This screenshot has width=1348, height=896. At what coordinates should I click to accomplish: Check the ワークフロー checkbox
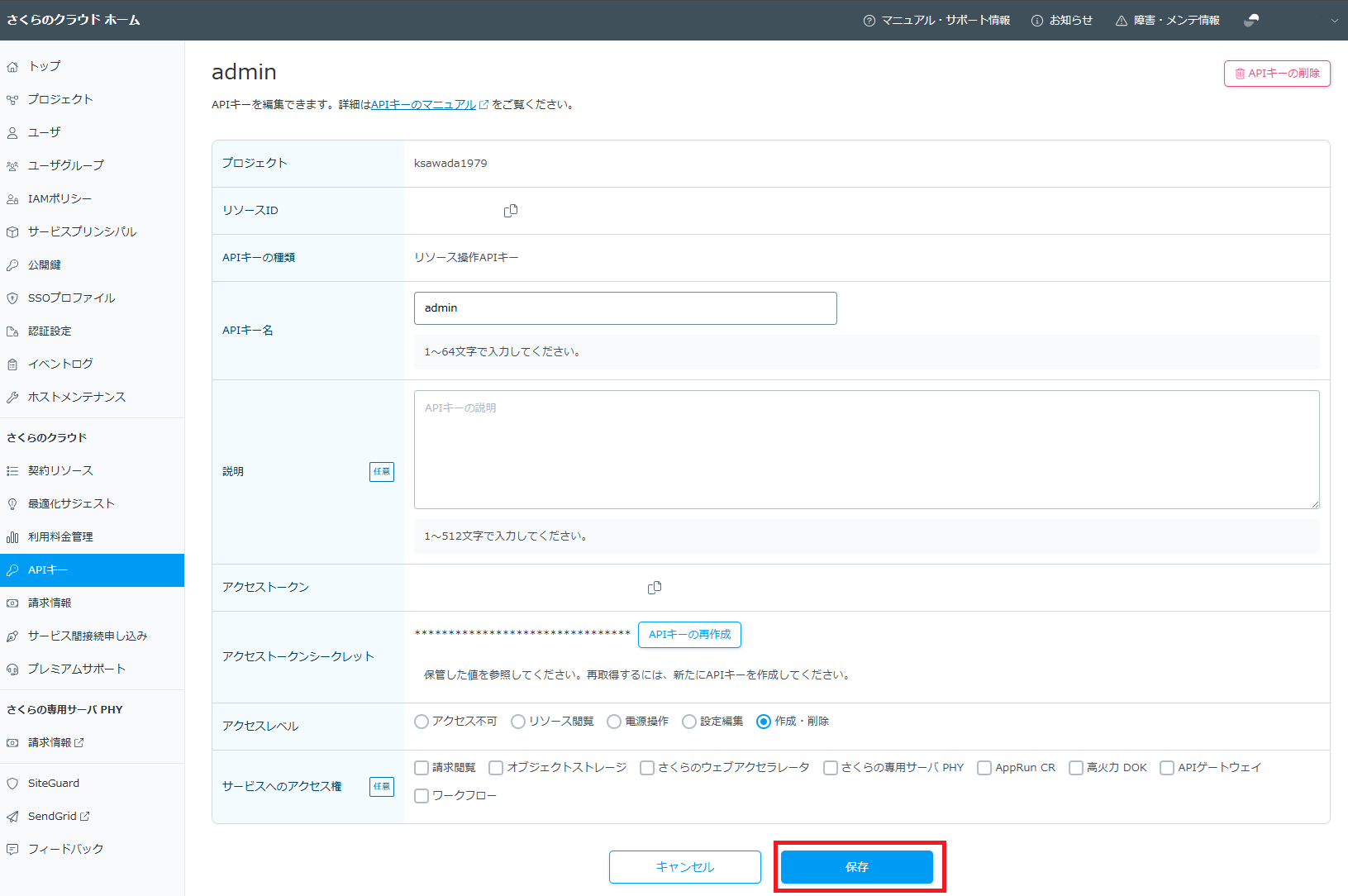point(422,796)
